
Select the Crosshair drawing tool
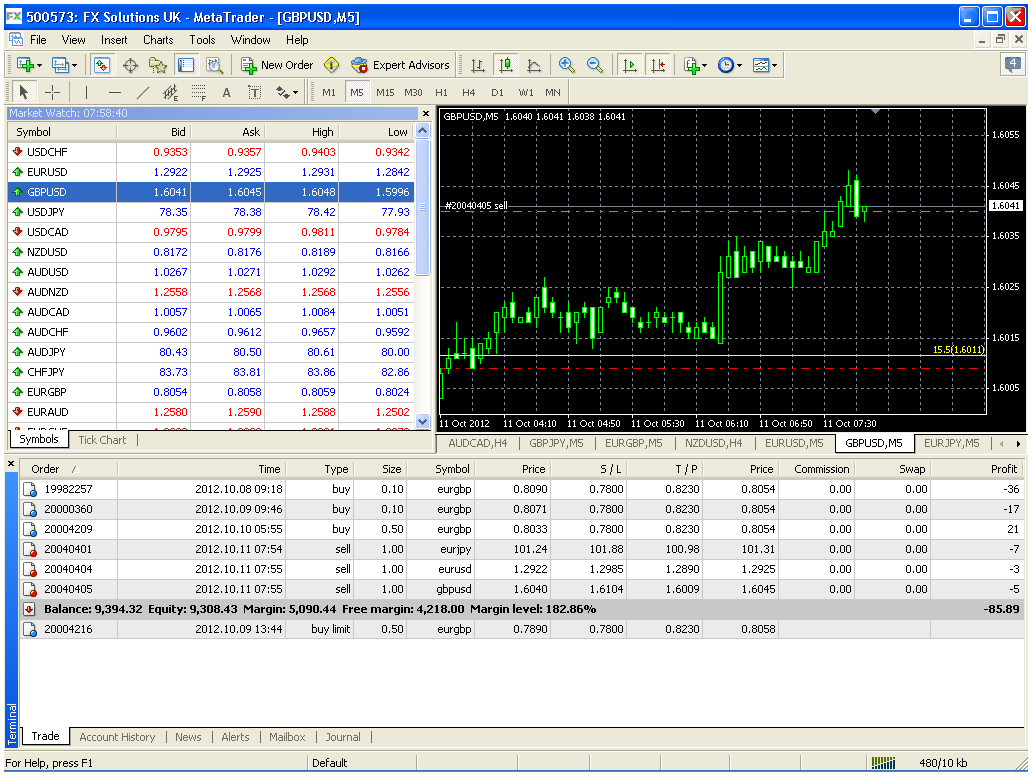[52, 92]
